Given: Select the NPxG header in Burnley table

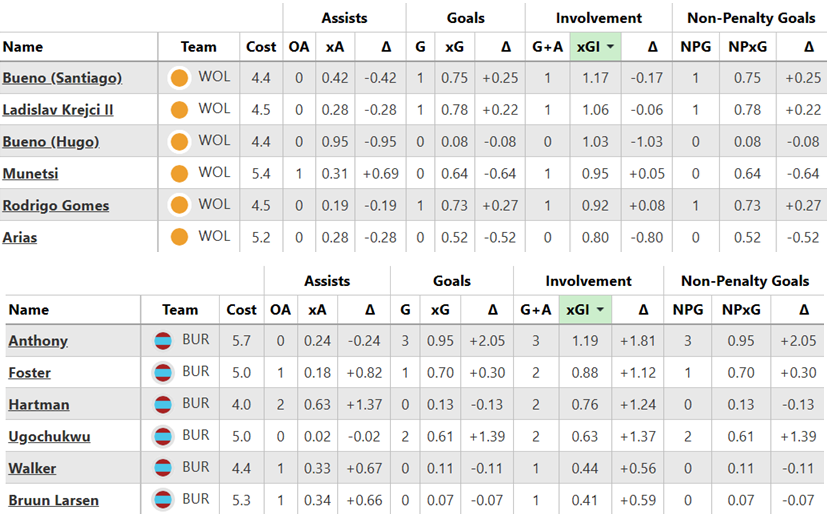Looking at the screenshot, I should point(741,310).
